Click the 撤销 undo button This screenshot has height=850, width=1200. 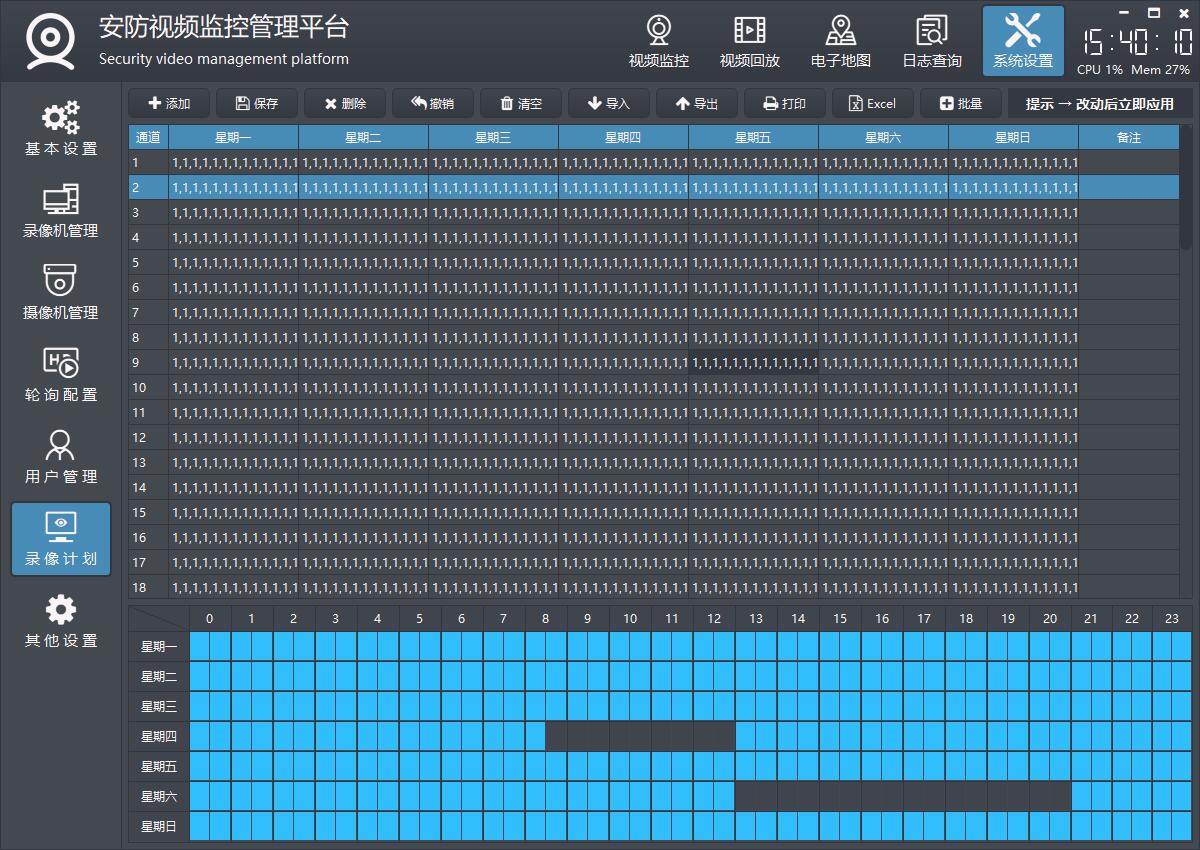pyautogui.click(x=432, y=104)
